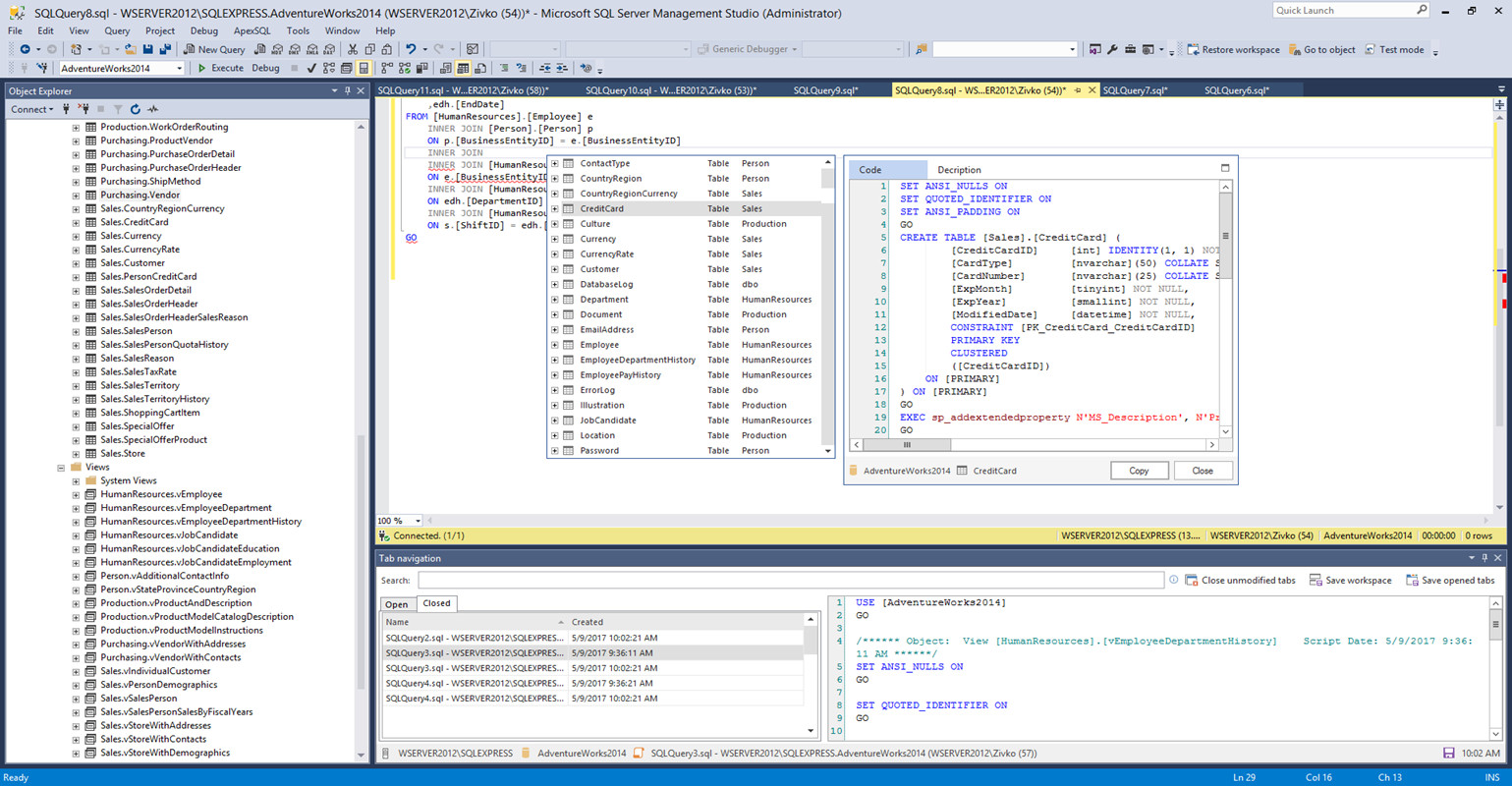This screenshot has width=1512, height=786.
Task: Click the Debug button in SQL toolbar
Action: tap(265, 68)
